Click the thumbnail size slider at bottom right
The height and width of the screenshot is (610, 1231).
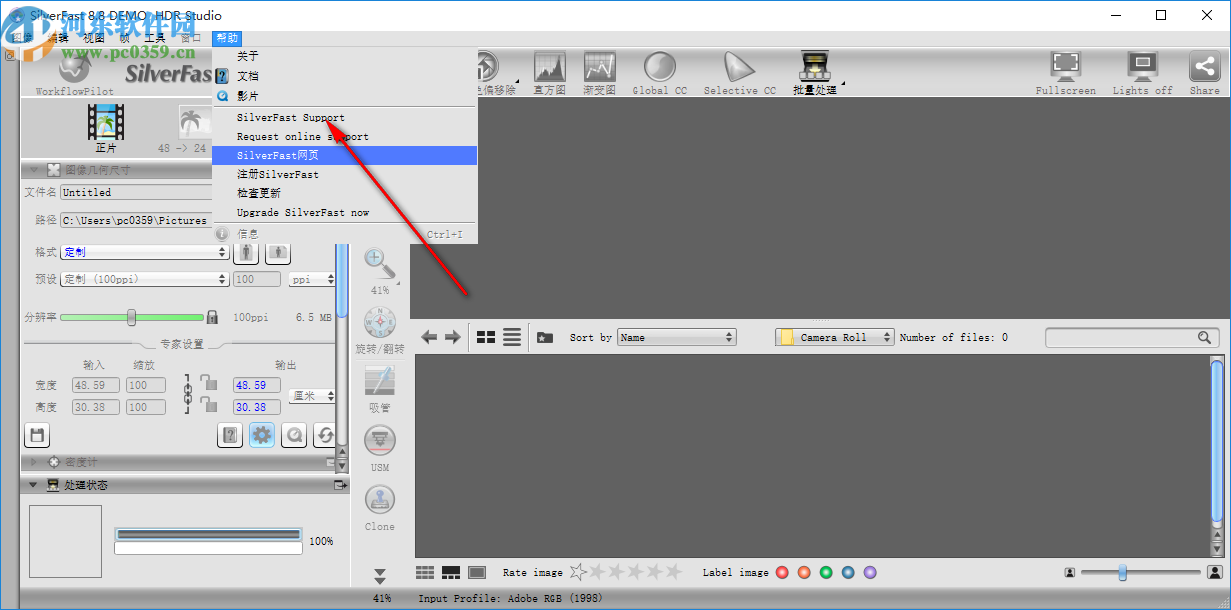click(x=1141, y=572)
